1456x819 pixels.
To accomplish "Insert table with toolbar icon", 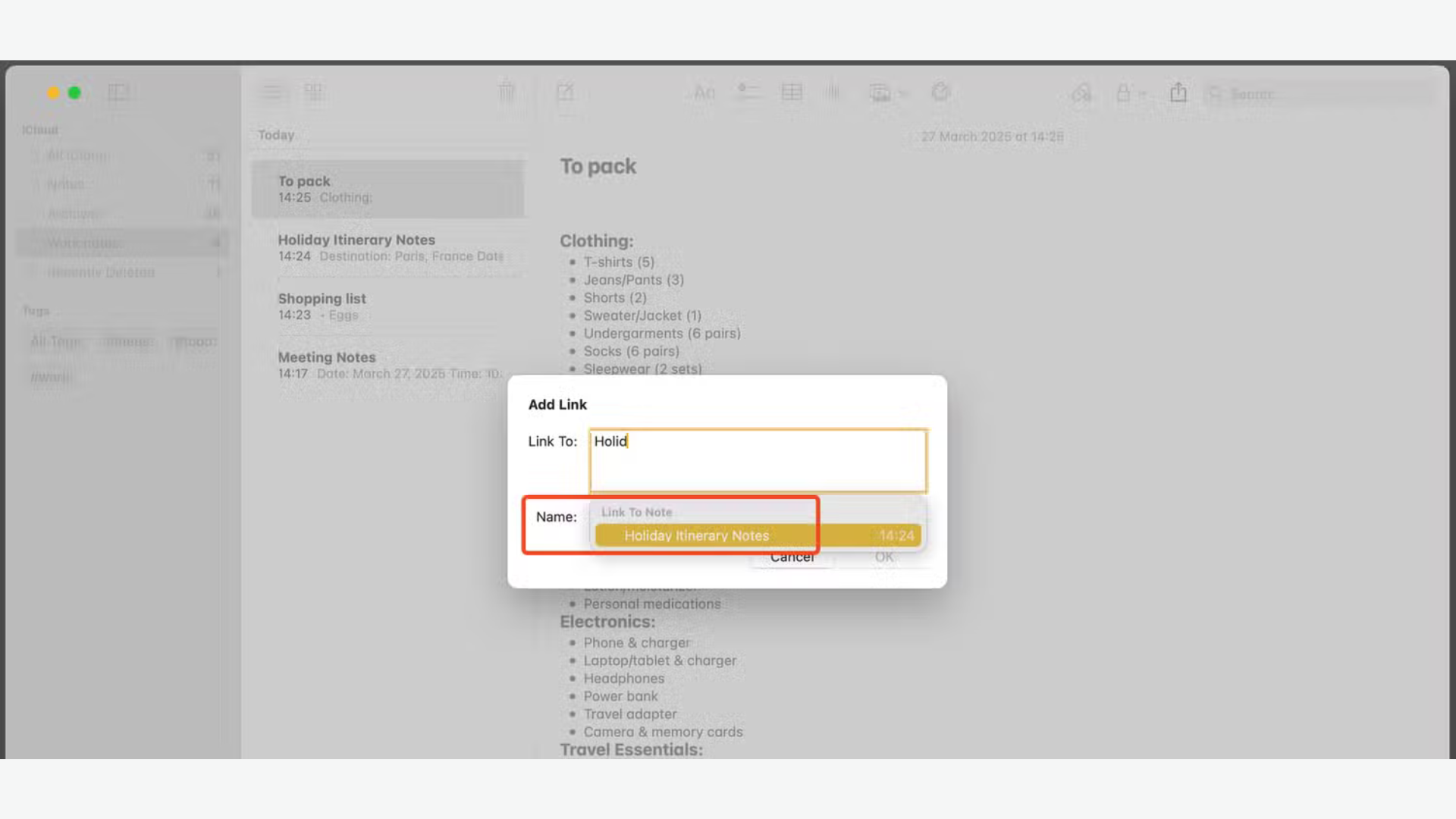I will 792,93.
